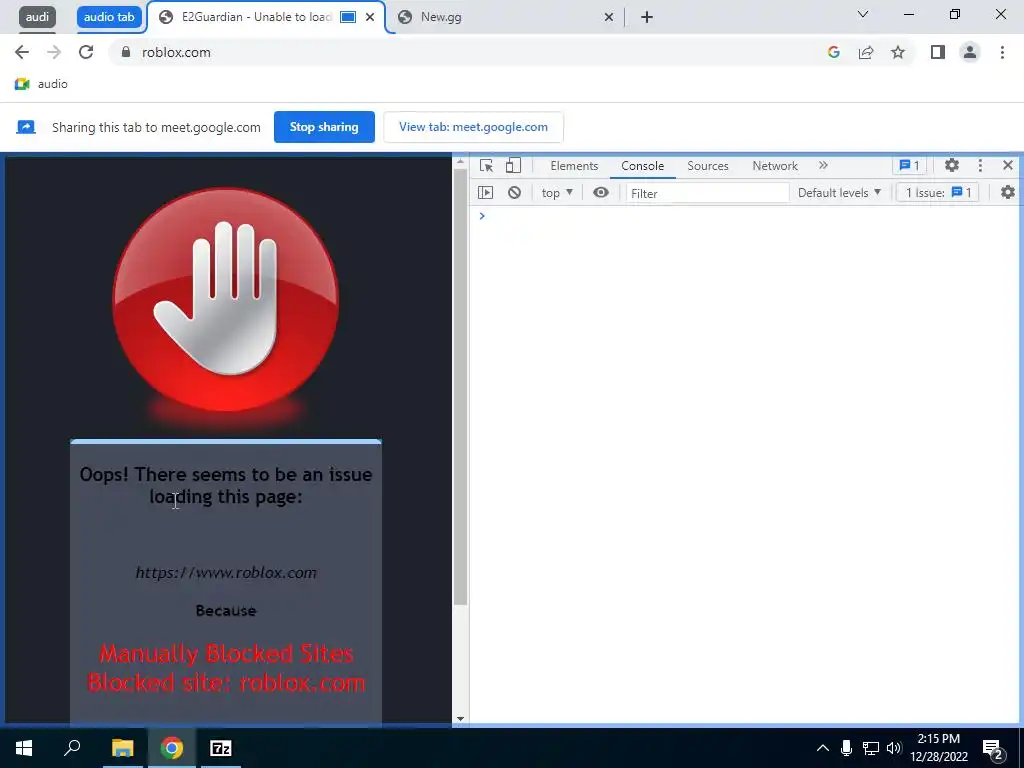Close the DevTools panel
This screenshot has height=768, width=1024.
coord(1008,166)
